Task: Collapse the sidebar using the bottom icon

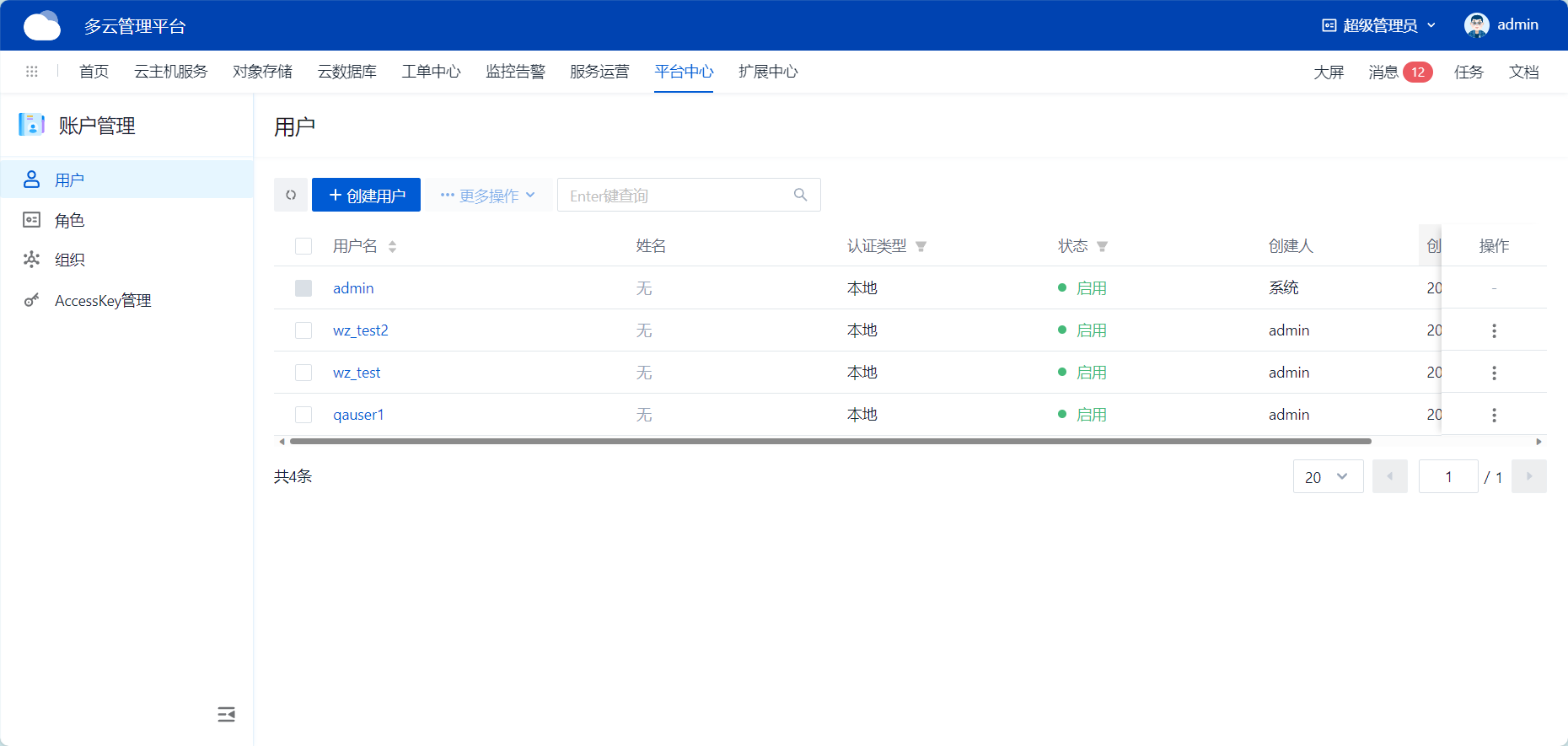Action: 226,715
